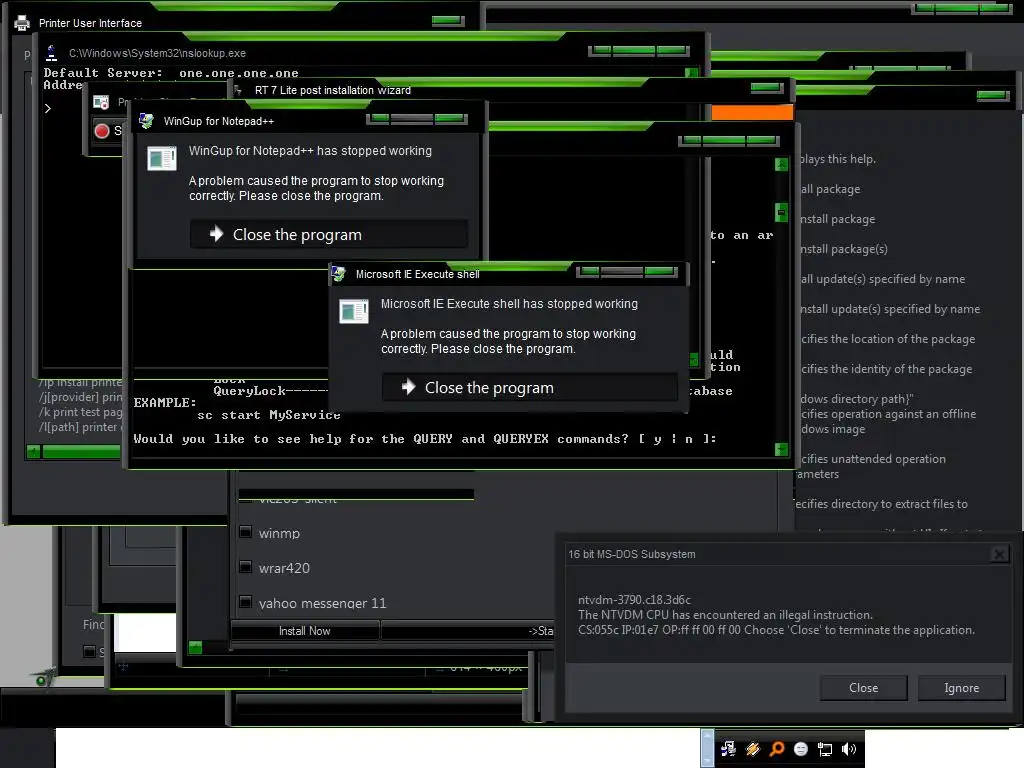Viewport: 1024px width, 768px height.
Task: Click 'cifies the identity of the package' help line
Action: coord(886,369)
